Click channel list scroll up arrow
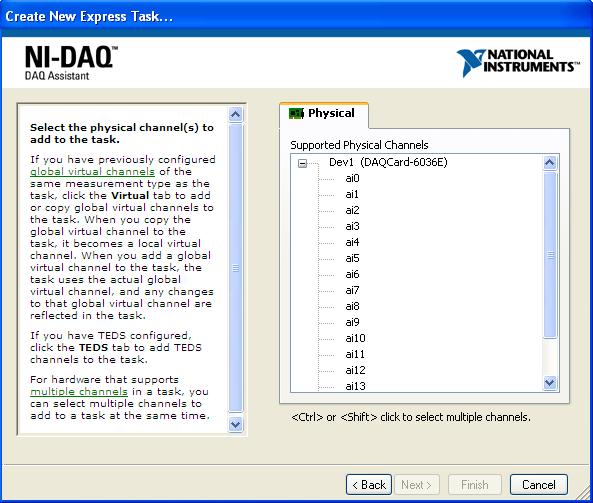Image resolution: width=593 pixels, height=503 pixels. coord(550,163)
